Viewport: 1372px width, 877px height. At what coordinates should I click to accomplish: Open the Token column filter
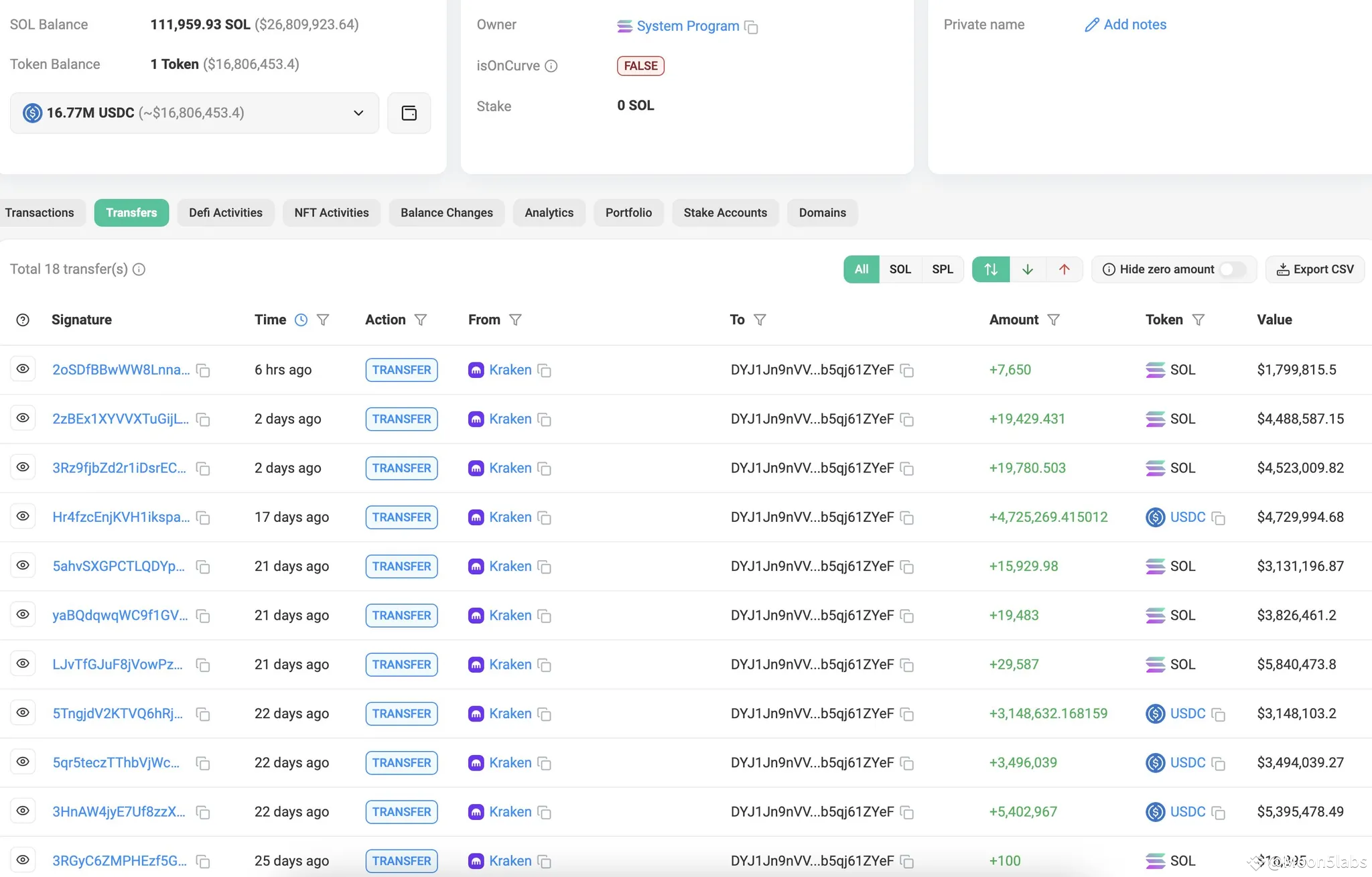click(x=1198, y=320)
